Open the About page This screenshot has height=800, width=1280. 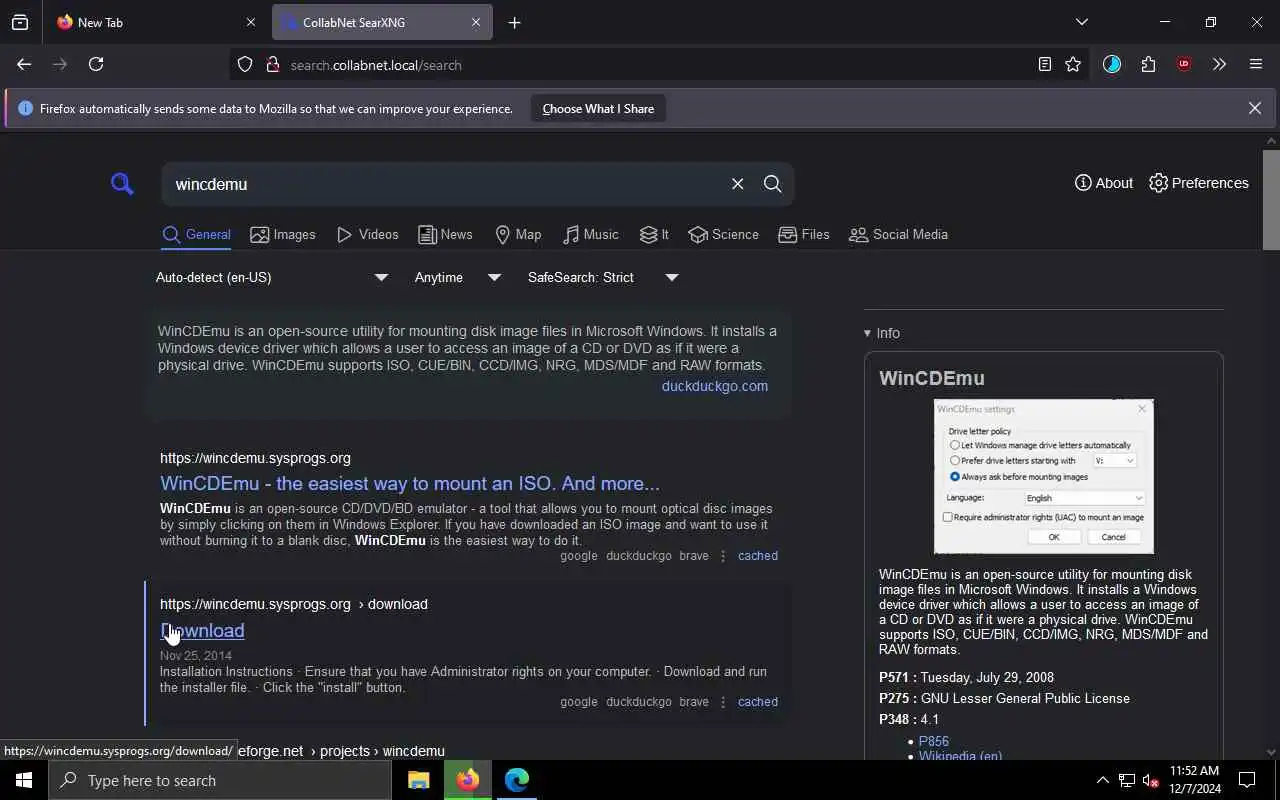pos(1103,183)
